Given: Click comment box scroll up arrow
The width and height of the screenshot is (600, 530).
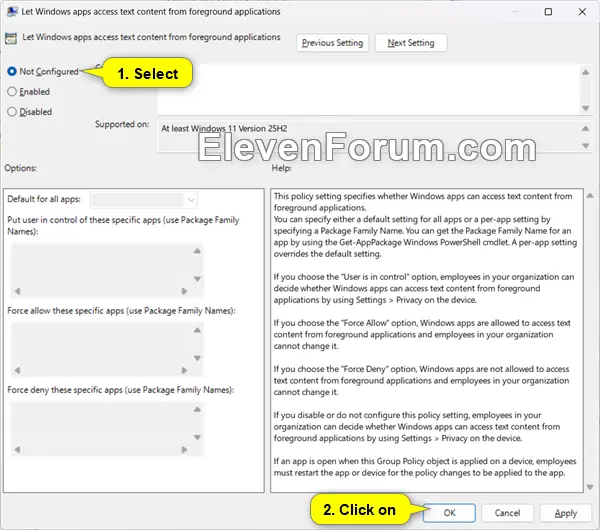Looking at the screenshot, I should click(x=585, y=72).
